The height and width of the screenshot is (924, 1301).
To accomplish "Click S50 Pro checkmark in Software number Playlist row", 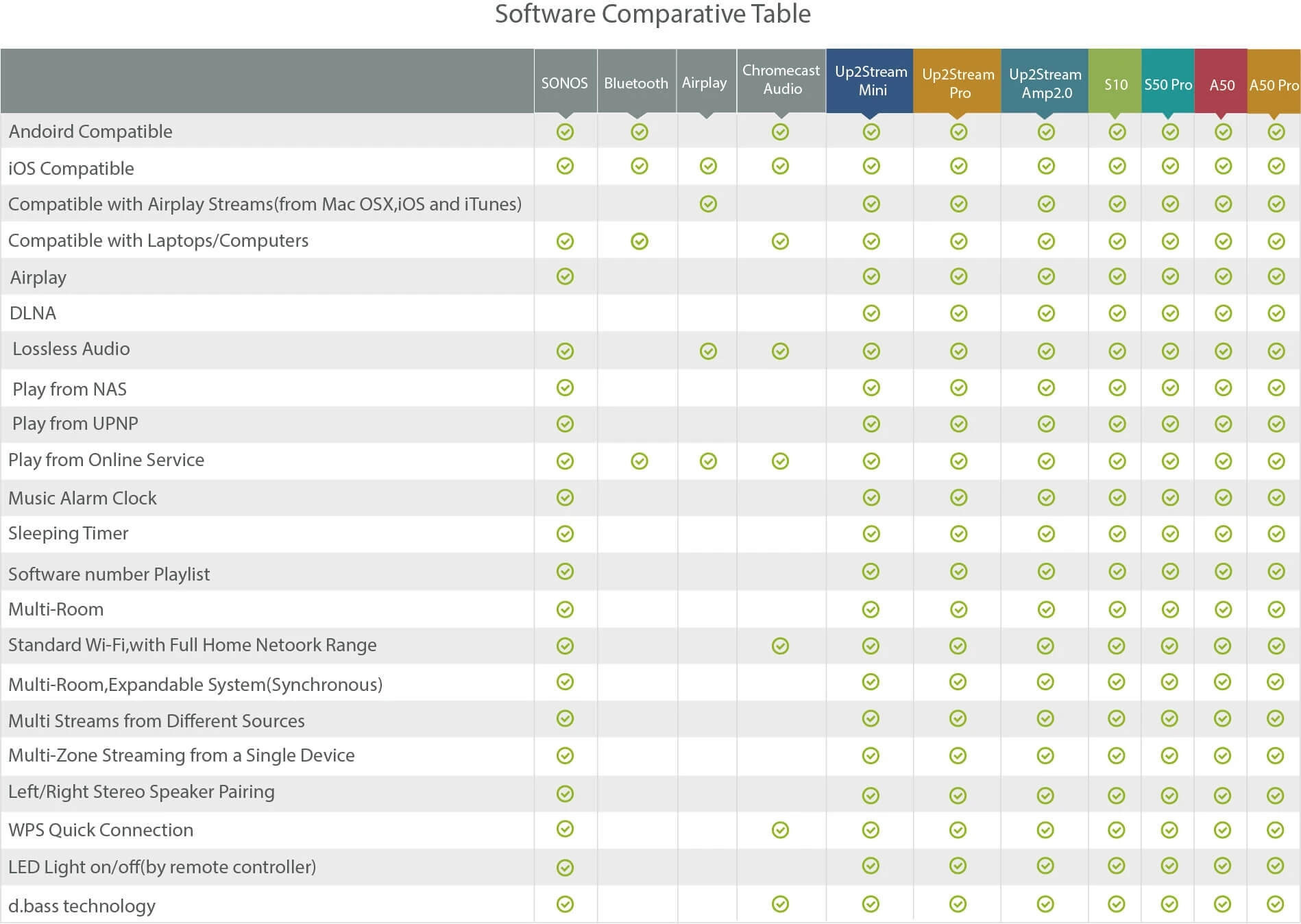I will click(x=1170, y=571).
